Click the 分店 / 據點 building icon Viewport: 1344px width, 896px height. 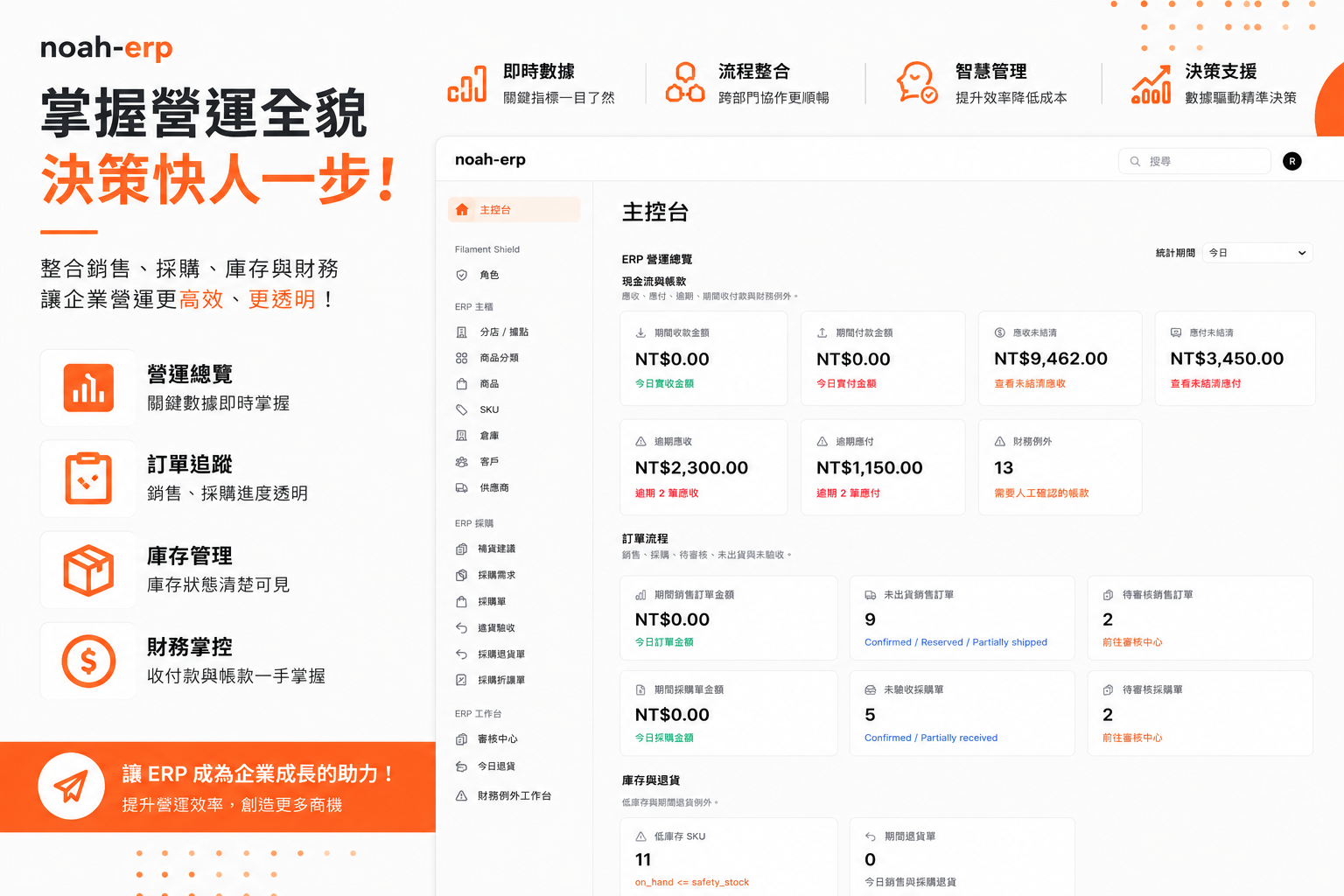click(x=461, y=332)
